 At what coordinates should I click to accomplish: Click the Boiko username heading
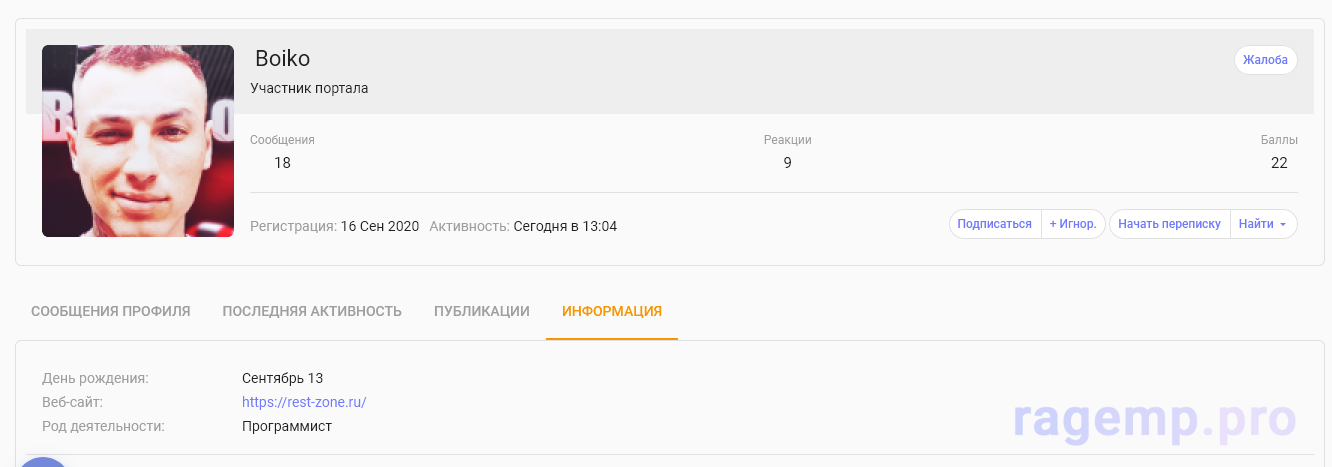point(283,58)
